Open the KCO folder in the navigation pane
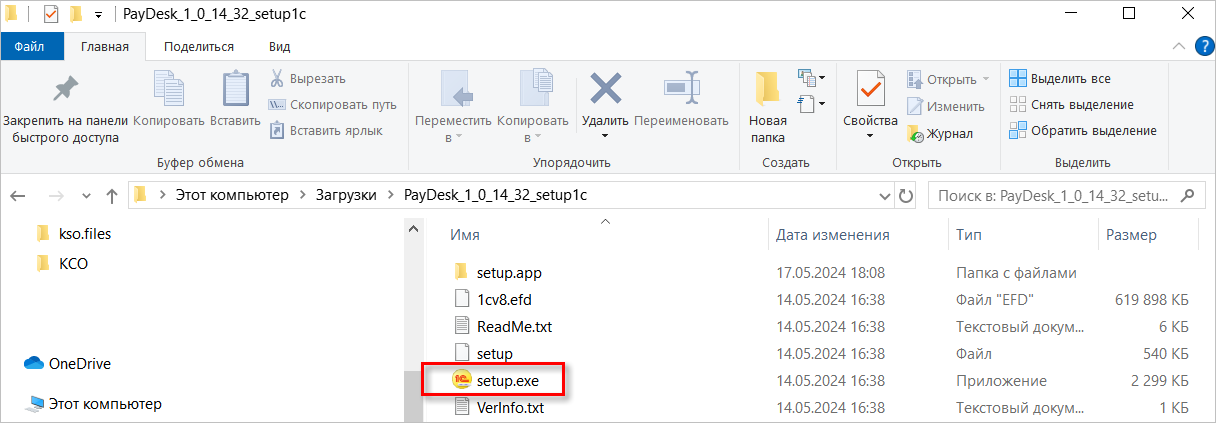 (74, 263)
